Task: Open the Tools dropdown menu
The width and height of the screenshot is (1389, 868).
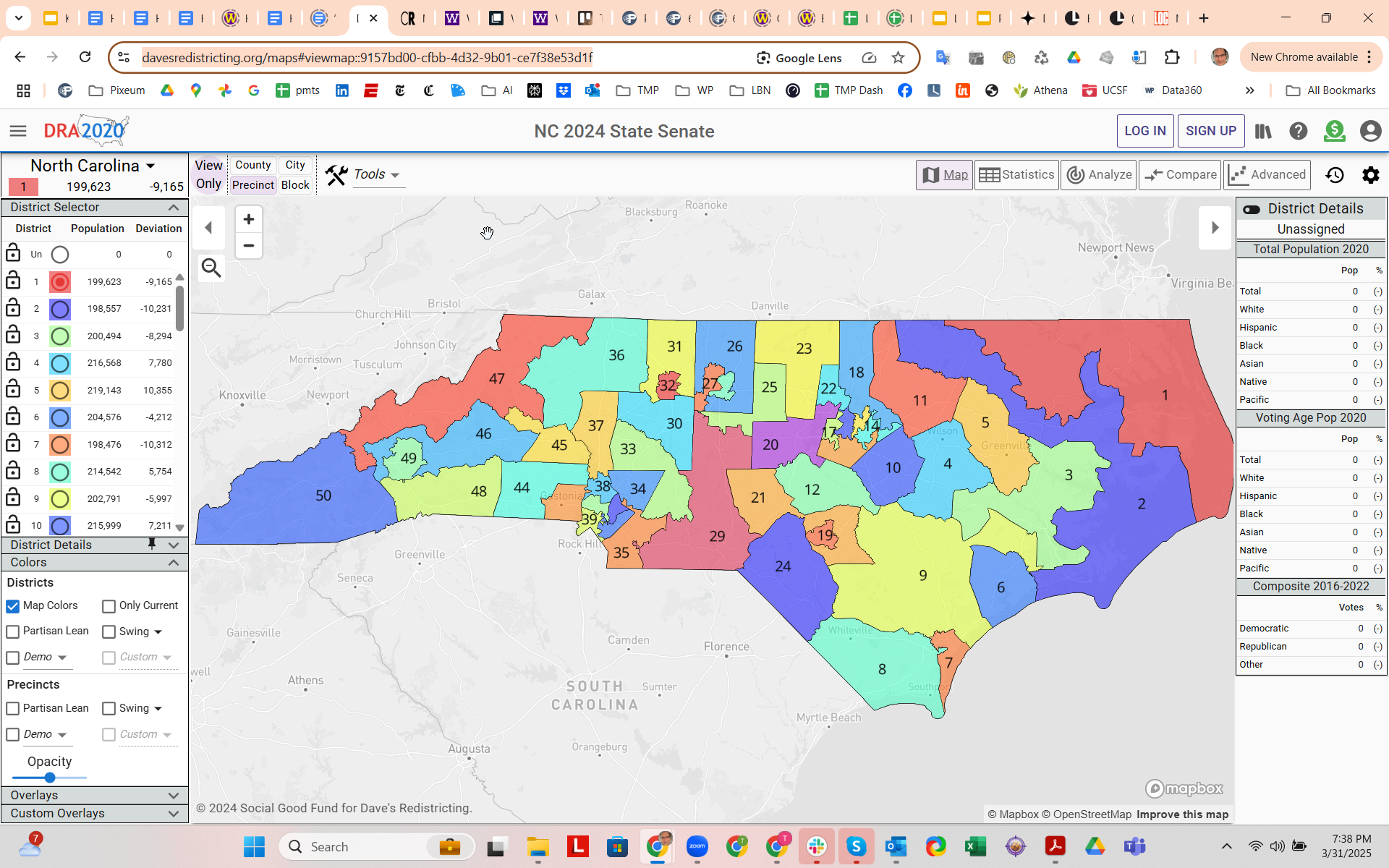Action: click(375, 174)
